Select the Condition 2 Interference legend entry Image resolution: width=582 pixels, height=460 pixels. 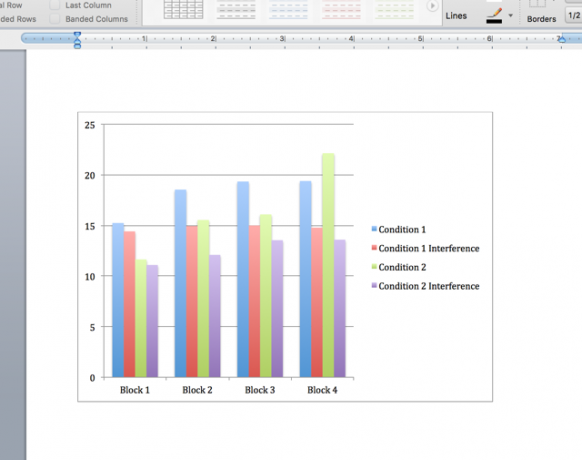click(x=425, y=286)
